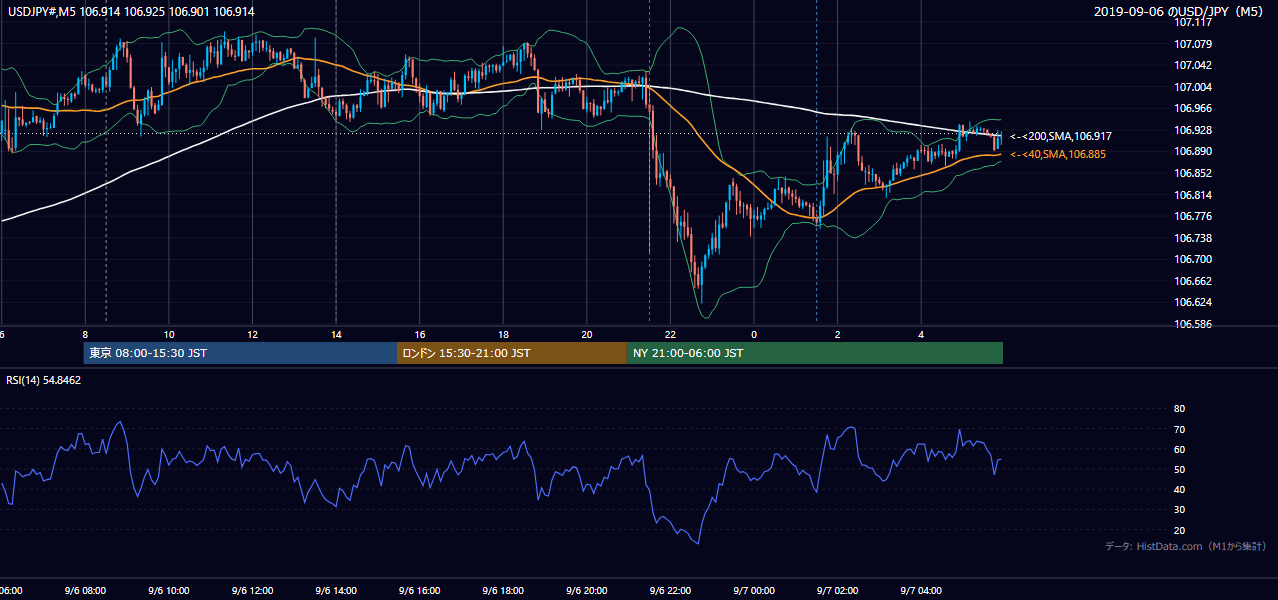Click the RSI 80 level label

tap(1180, 409)
